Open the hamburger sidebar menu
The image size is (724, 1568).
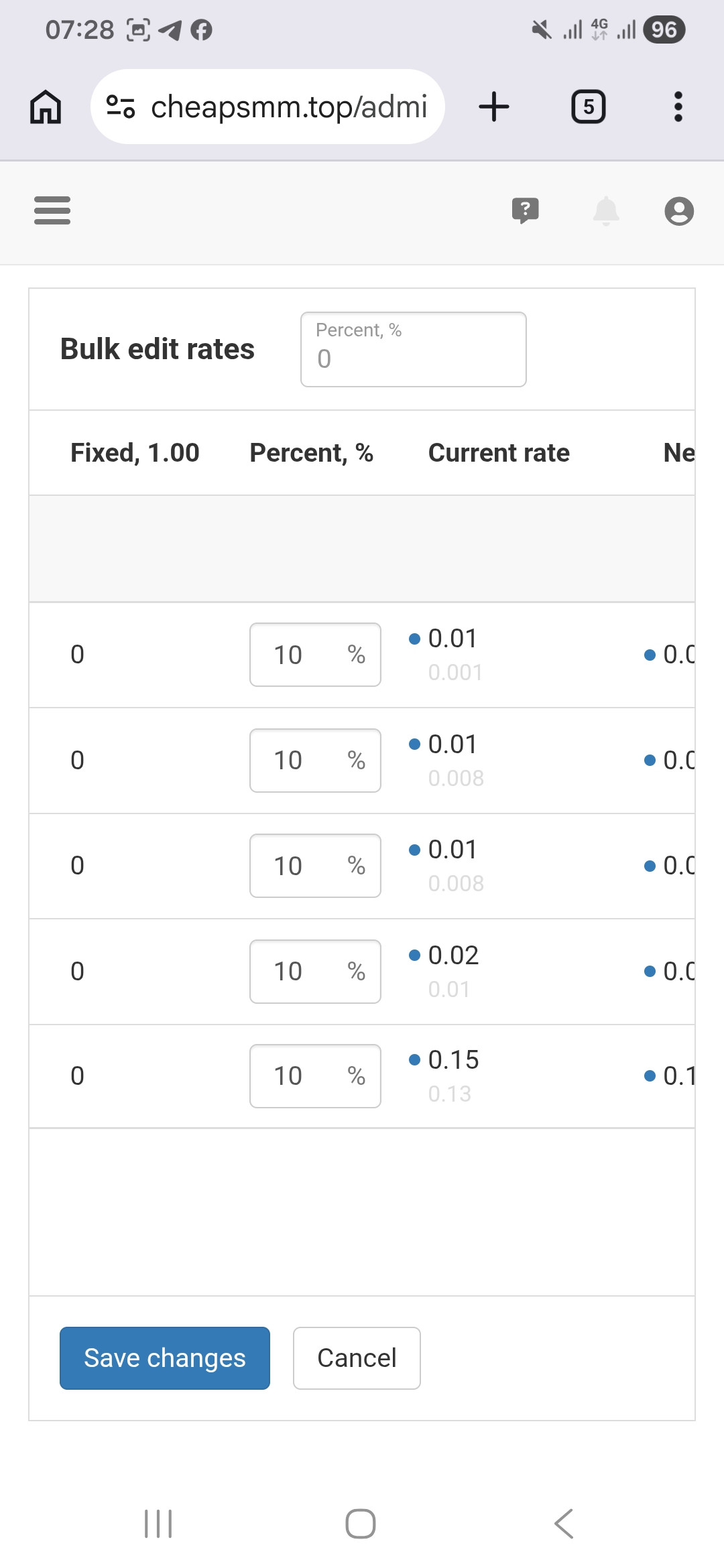(52, 210)
